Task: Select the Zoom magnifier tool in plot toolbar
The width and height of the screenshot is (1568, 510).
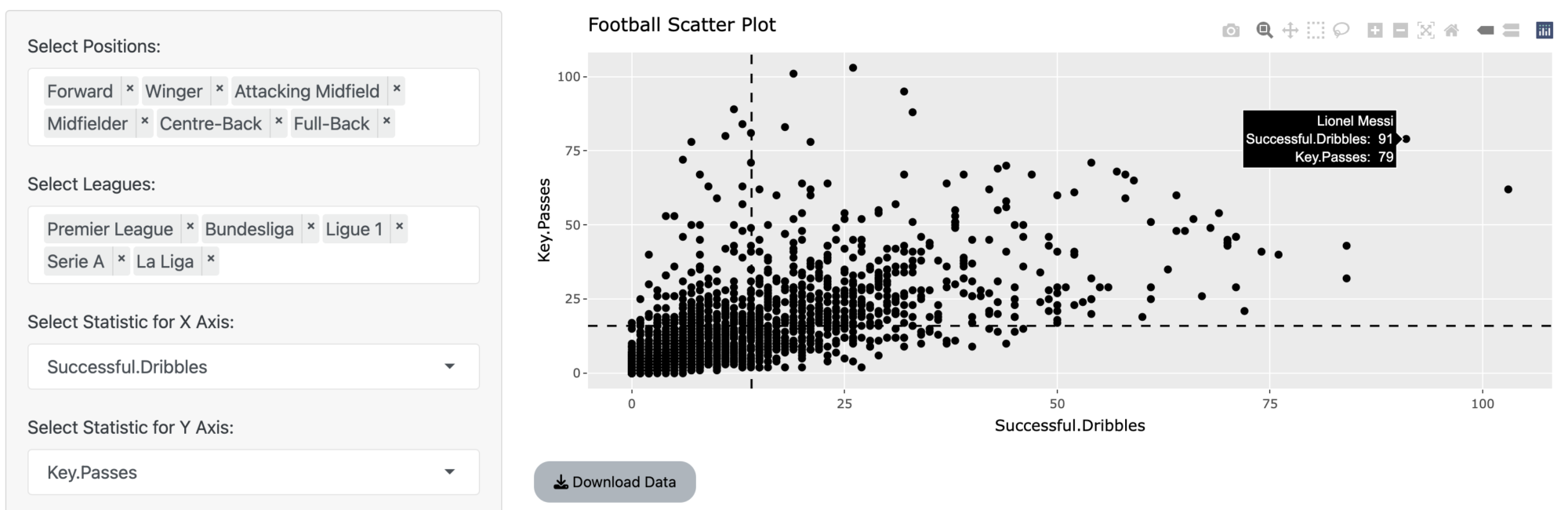Action: (x=1264, y=31)
